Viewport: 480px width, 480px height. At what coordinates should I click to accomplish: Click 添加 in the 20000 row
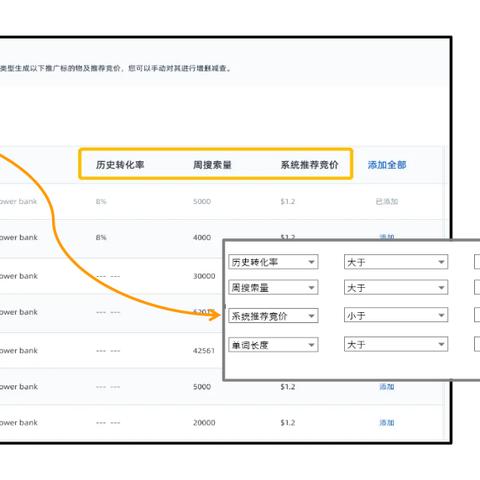[387, 423]
